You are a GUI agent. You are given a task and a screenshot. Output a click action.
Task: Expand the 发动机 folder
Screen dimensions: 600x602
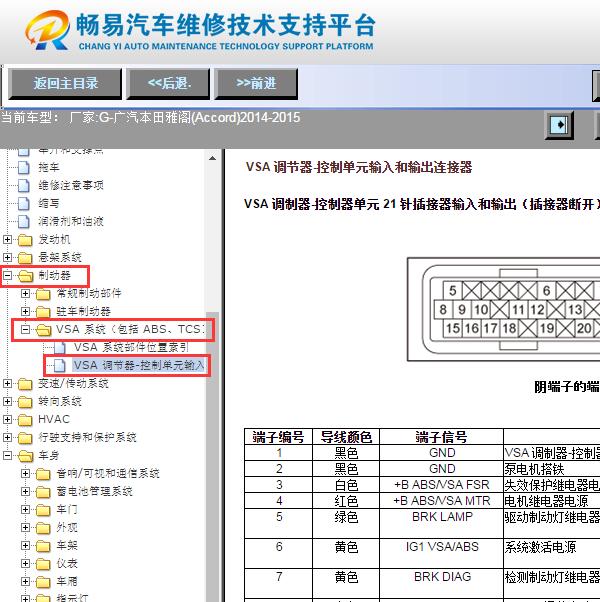point(7,240)
